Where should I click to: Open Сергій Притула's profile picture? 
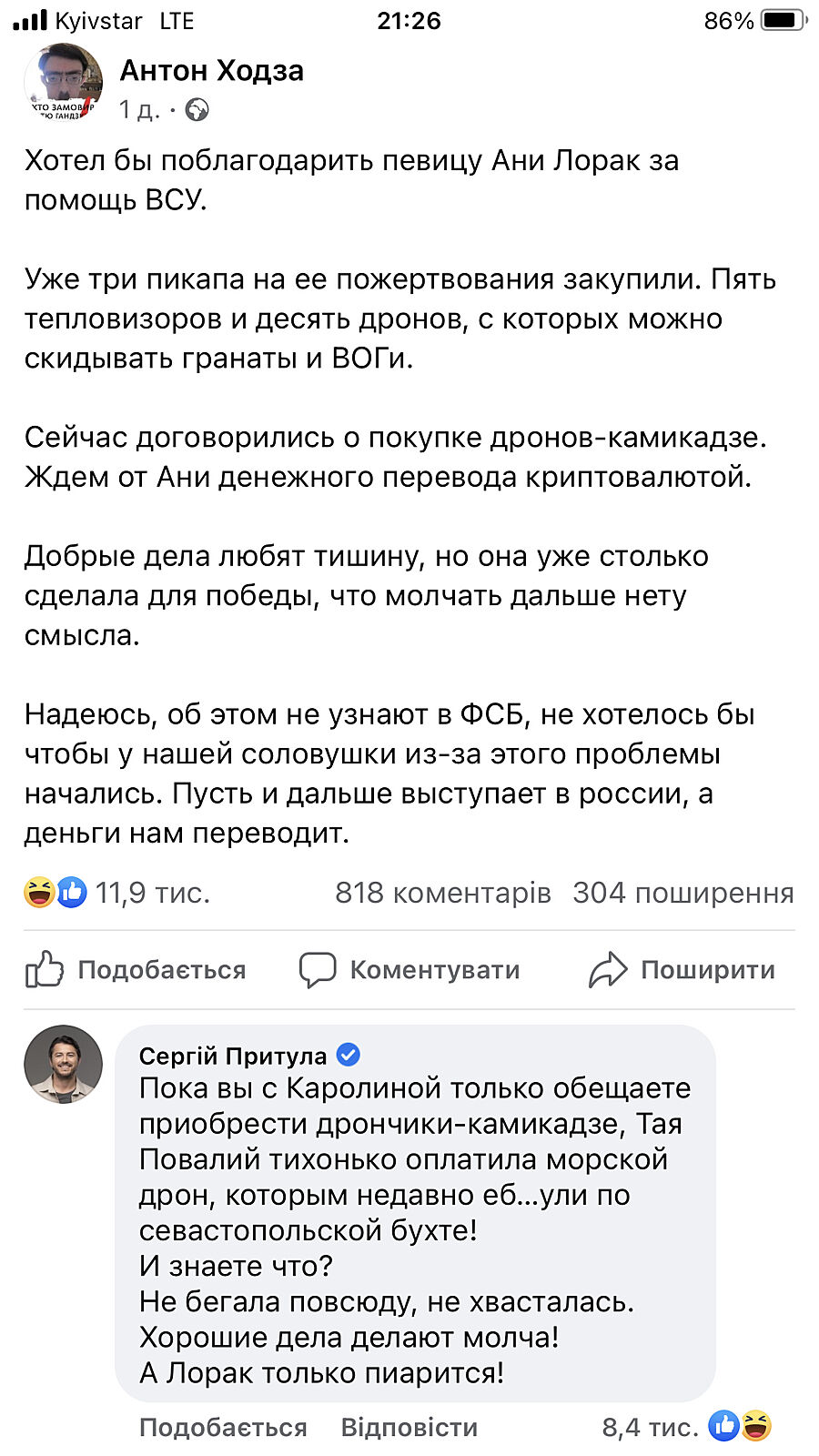(63, 1065)
